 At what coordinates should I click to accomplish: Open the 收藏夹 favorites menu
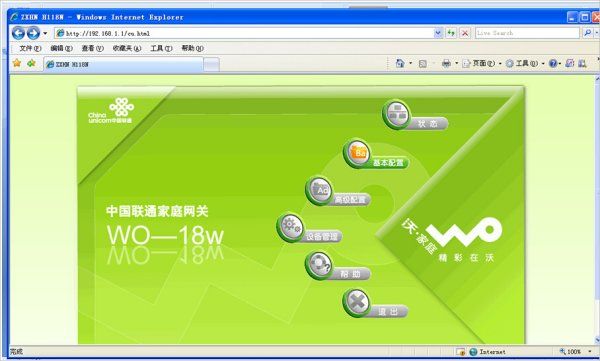point(127,48)
